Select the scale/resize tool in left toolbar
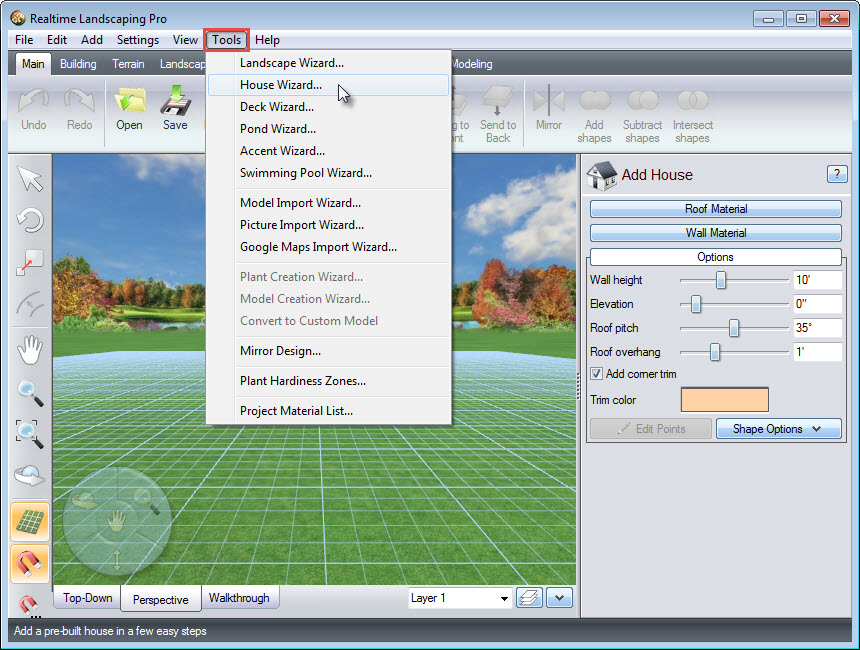The width and height of the screenshot is (860, 650). point(30,263)
